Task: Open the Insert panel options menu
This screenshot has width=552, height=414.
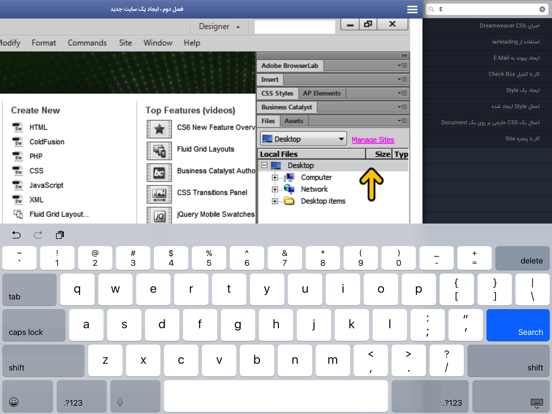Action: [402, 80]
